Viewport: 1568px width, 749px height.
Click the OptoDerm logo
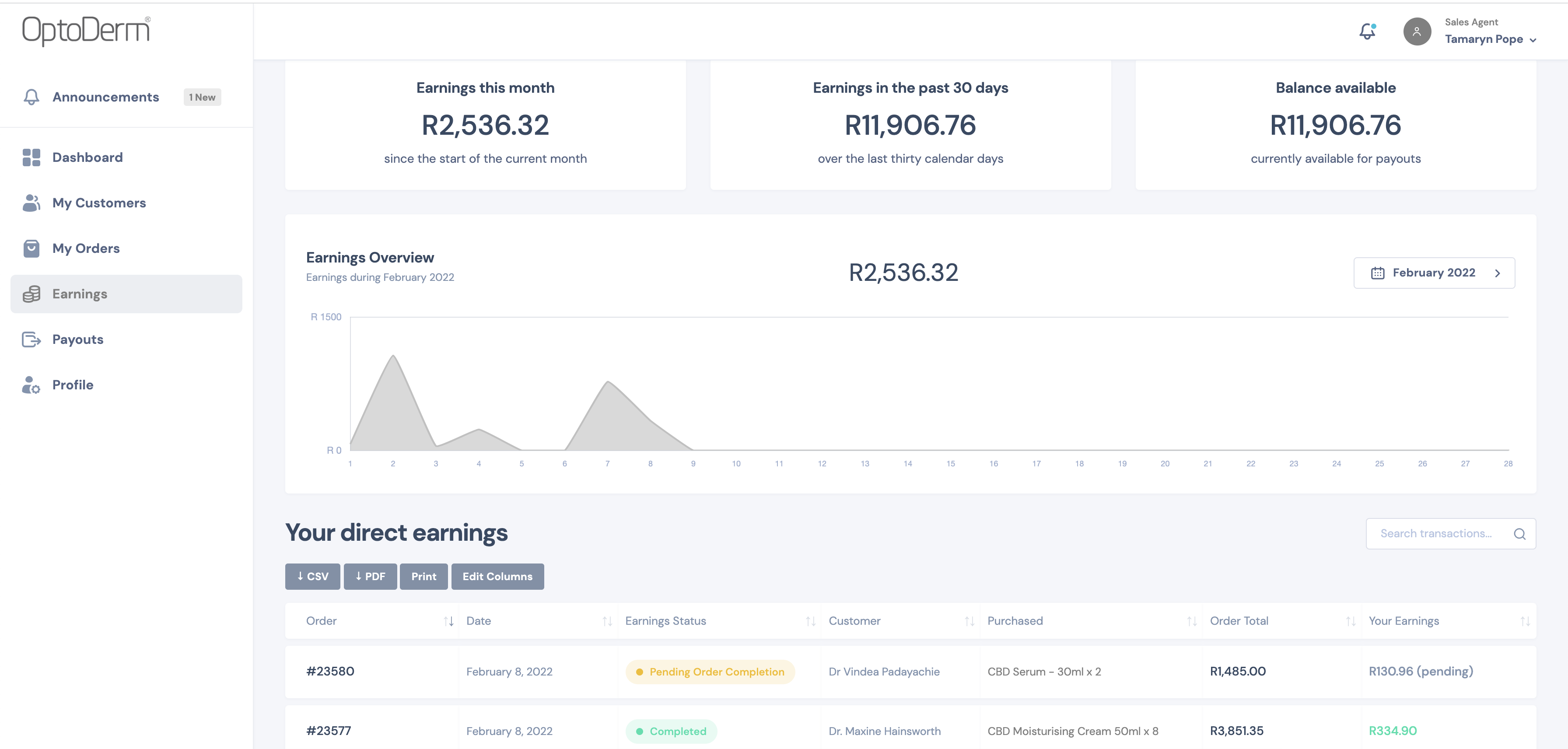pos(87,31)
